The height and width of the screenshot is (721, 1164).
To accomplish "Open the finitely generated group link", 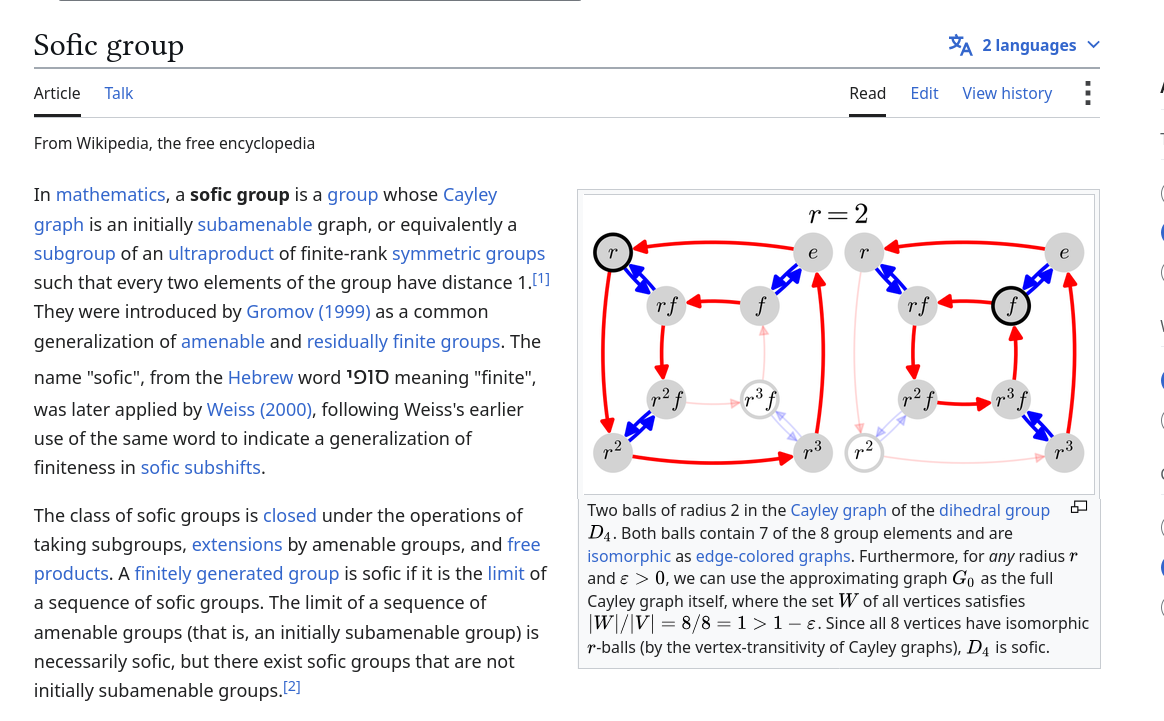I will (237, 574).
